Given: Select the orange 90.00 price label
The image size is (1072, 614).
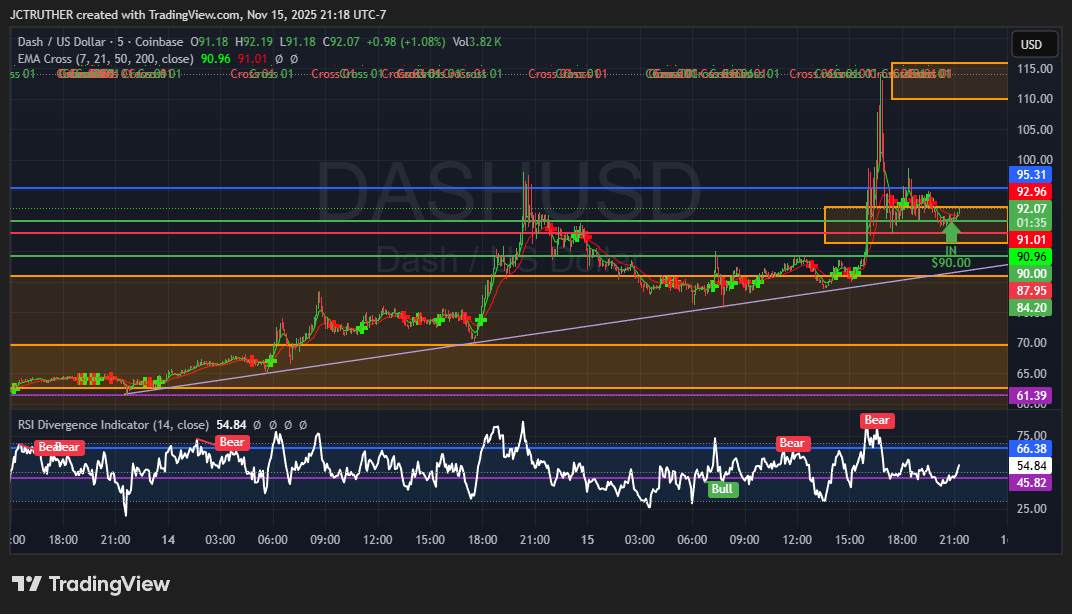Looking at the screenshot, I should click(1031, 273).
